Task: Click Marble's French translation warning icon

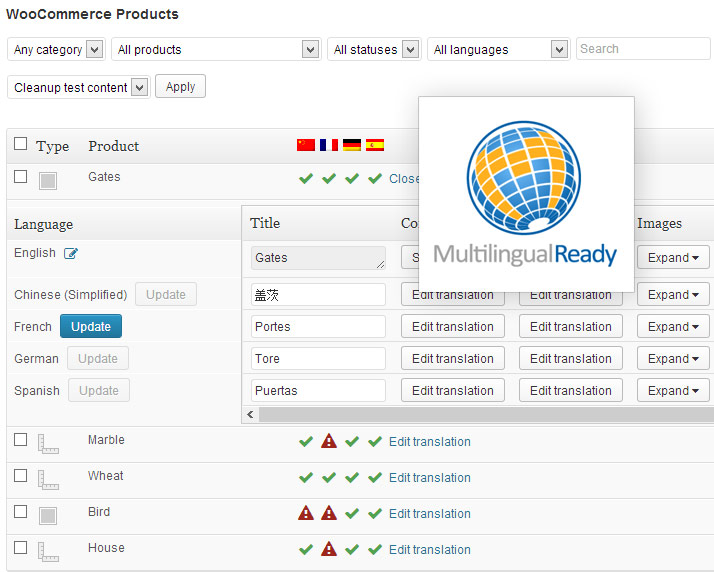Action: pos(329,441)
